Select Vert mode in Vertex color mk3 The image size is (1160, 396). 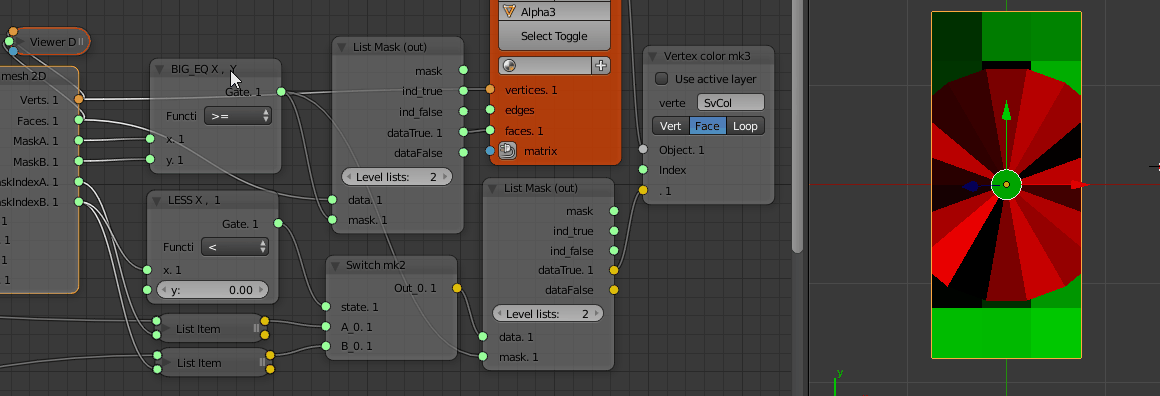[x=670, y=126]
